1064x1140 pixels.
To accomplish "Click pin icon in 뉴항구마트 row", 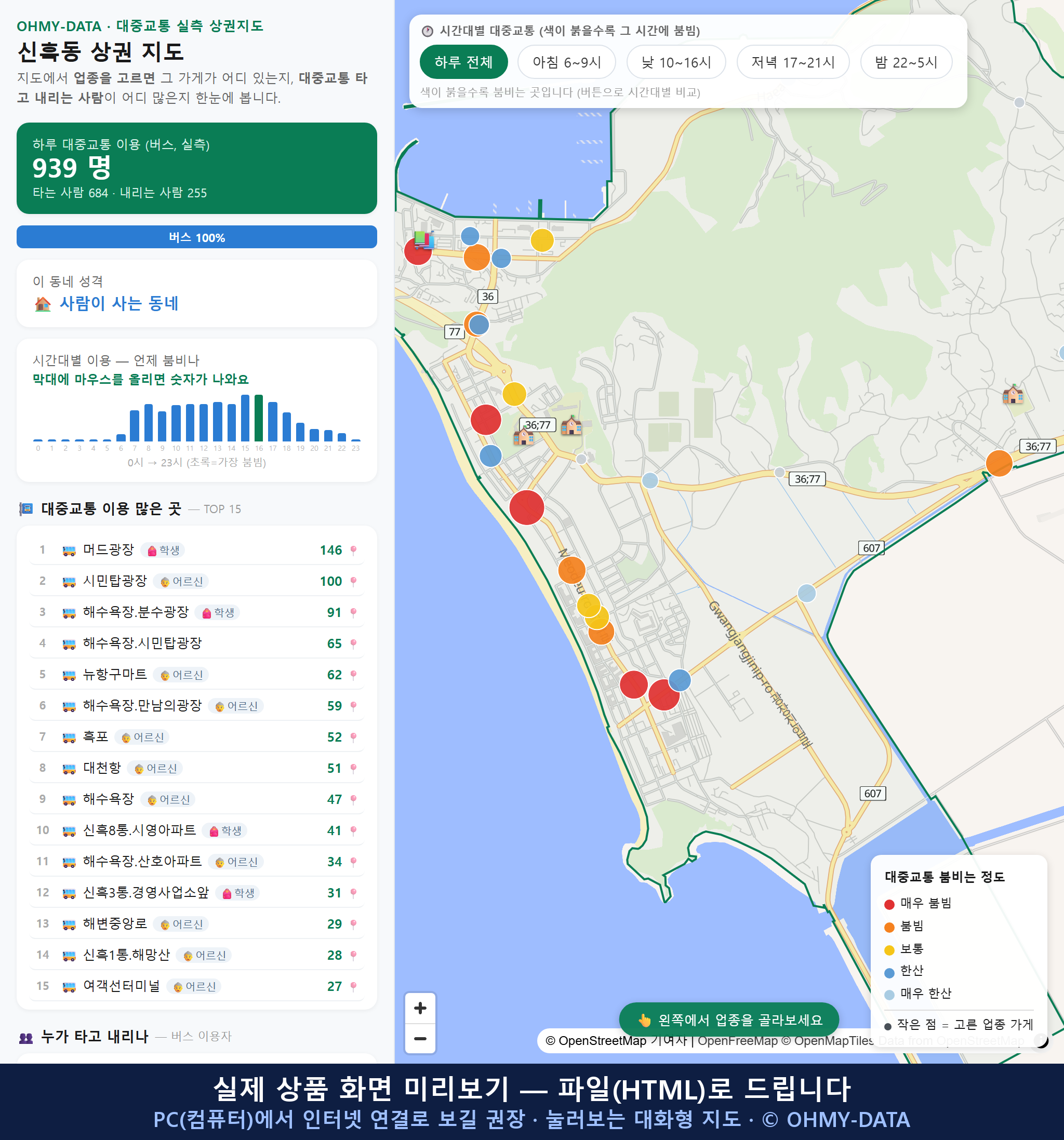I will (x=353, y=674).
